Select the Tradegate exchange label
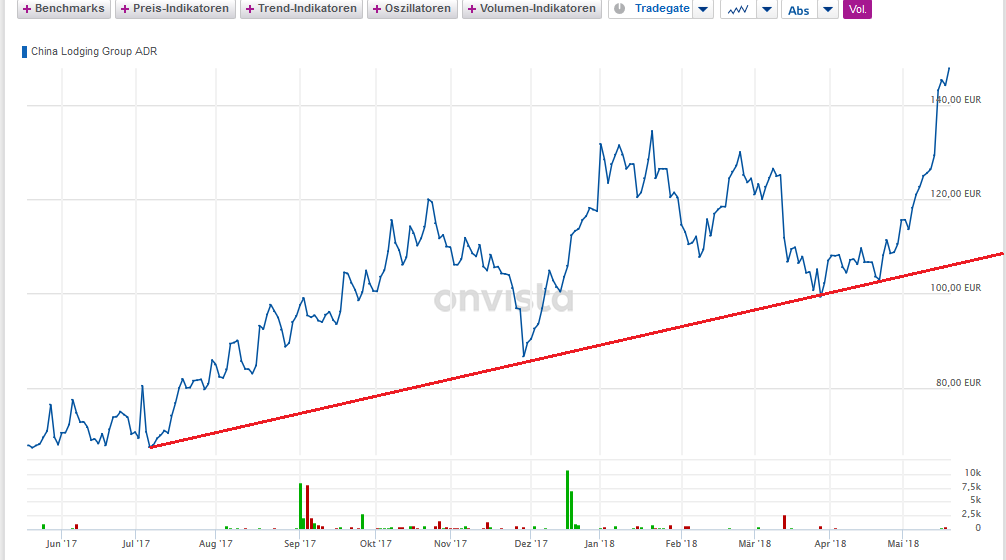Screen dimensions: 1006x560 coord(661,9)
